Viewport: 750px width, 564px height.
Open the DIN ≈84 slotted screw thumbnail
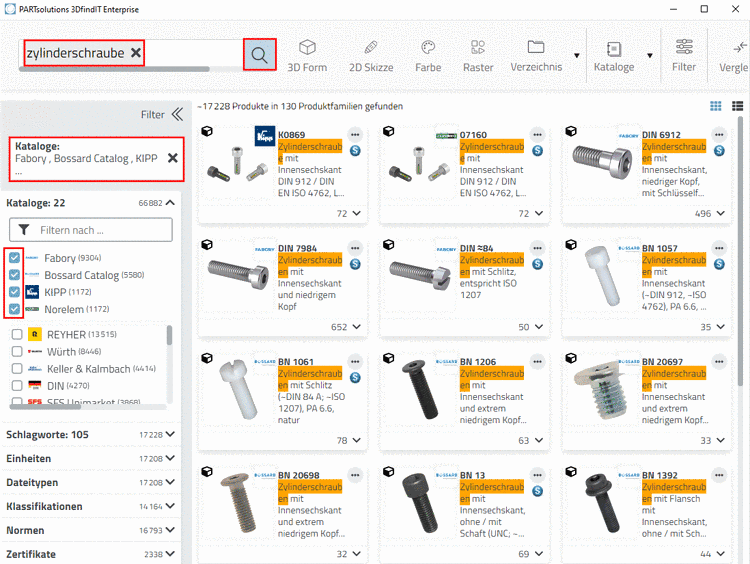click(x=421, y=276)
